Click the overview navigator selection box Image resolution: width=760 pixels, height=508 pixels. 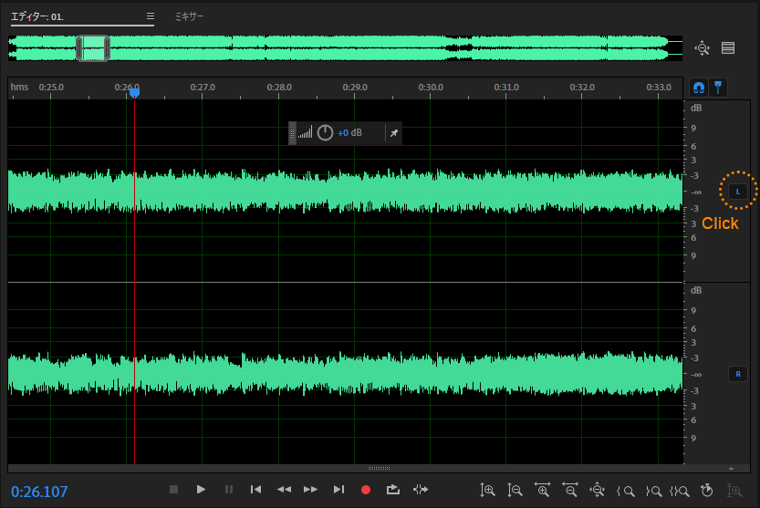point(93,48)
